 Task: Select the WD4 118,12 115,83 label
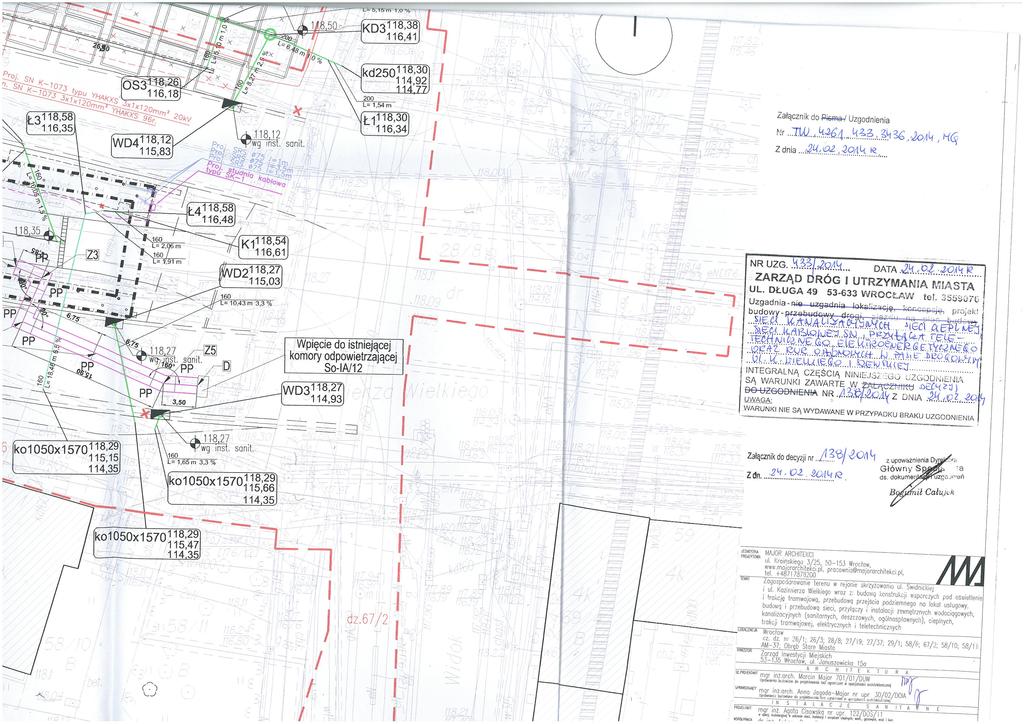tap(142, 146)
